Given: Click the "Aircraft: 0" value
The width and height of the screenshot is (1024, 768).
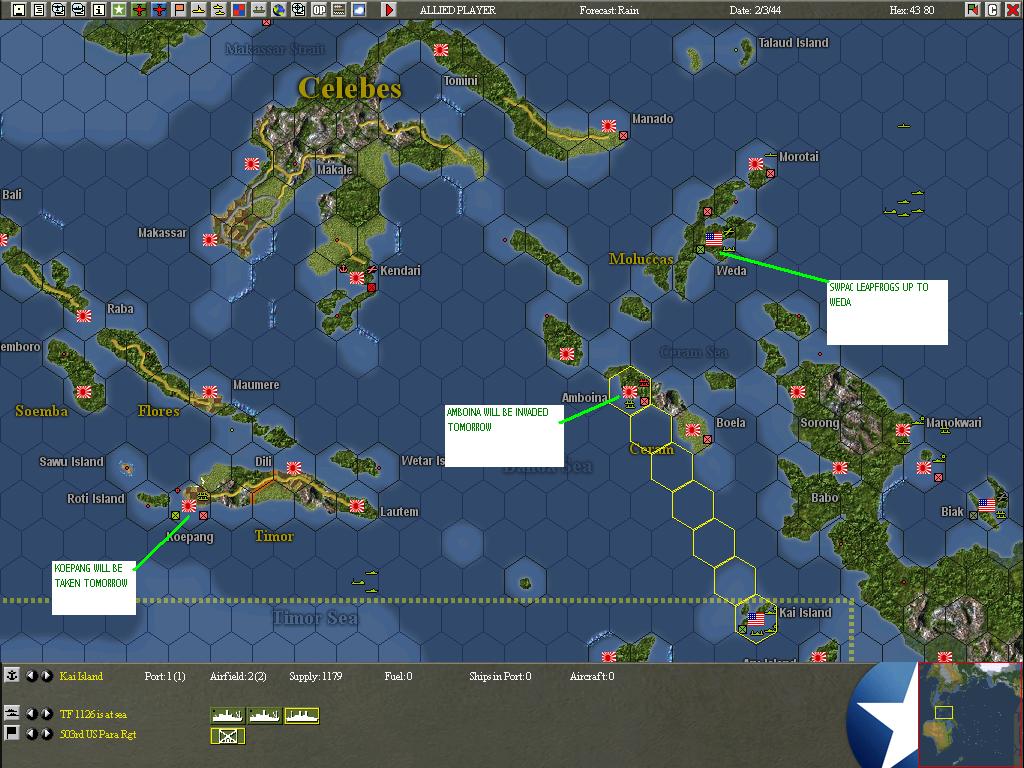Looking at the screenshot, I should click(x=592, y=676).
